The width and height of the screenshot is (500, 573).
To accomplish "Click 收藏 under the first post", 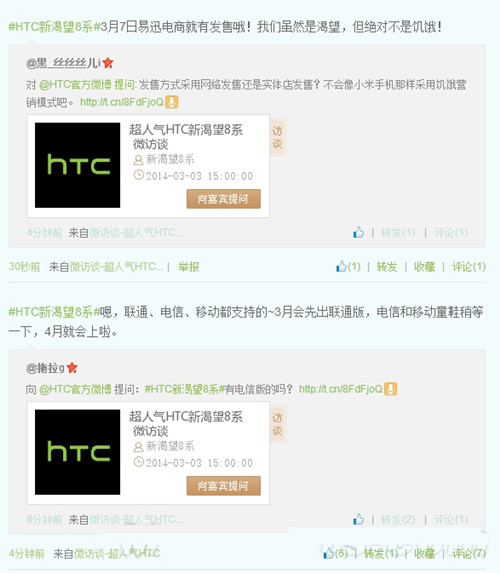I will tap(424, 267).
